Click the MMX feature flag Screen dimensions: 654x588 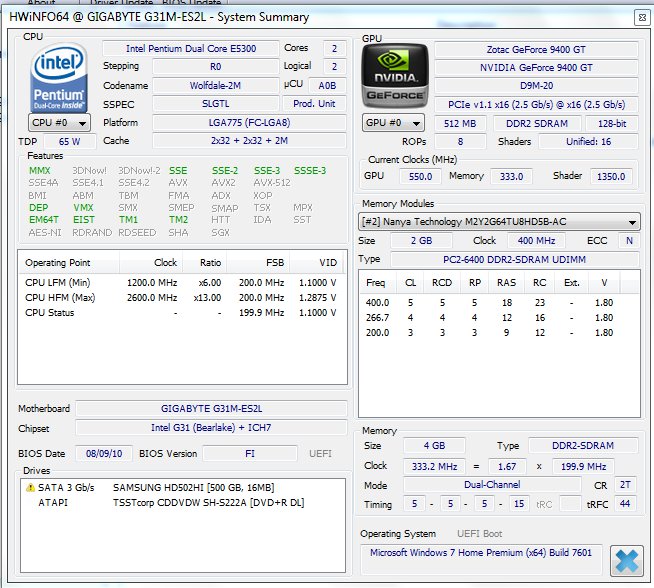click(x=40, y=170)
